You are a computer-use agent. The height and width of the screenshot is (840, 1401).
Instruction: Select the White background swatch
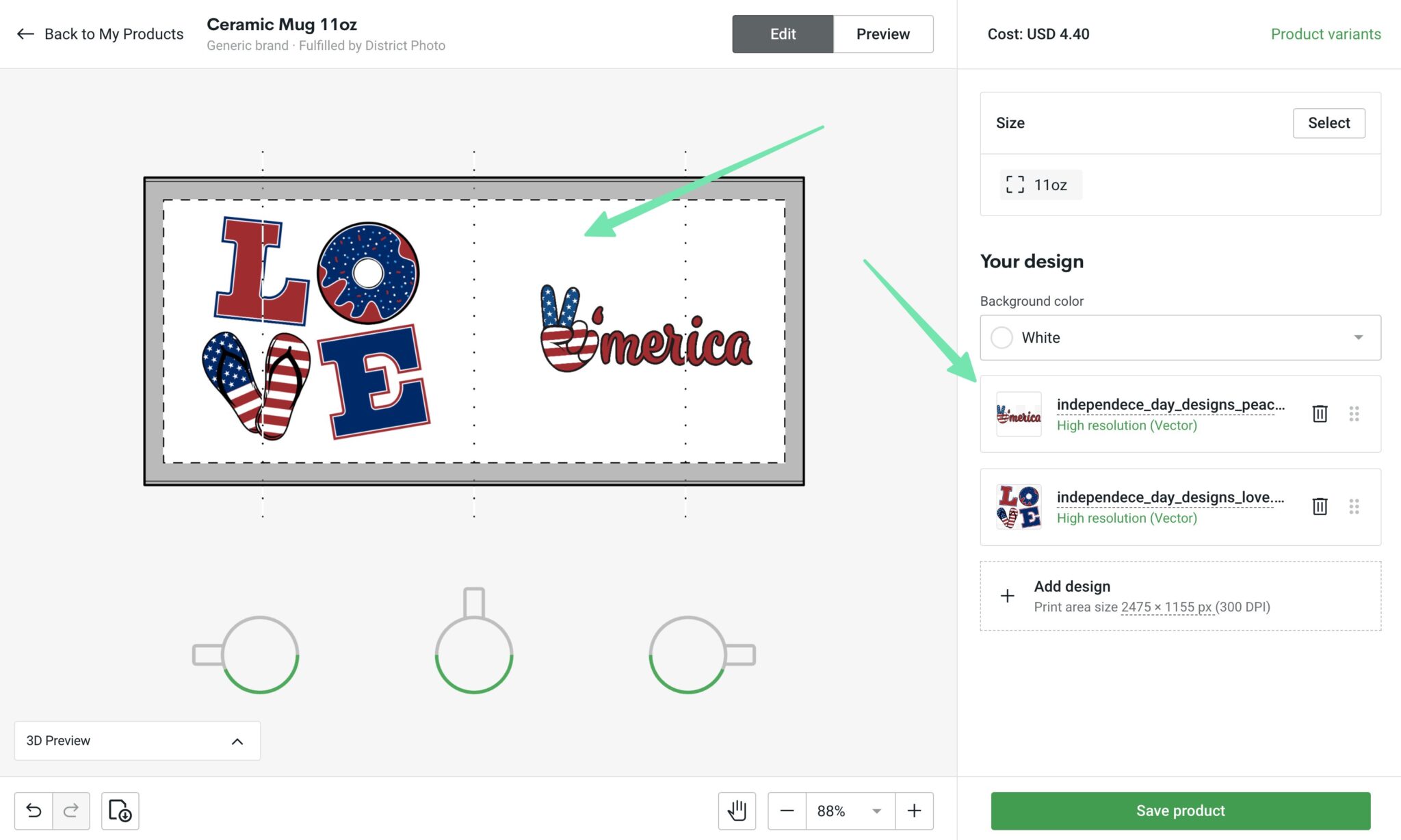pyautogui.click(x=1001, y=337)
